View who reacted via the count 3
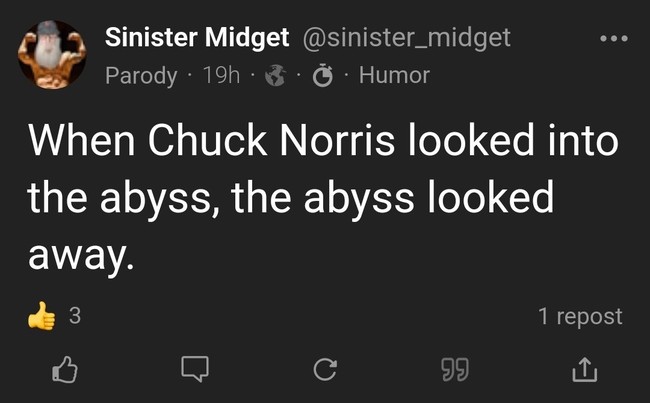Viewport: 650px width, 403px height. pos(74,317)
